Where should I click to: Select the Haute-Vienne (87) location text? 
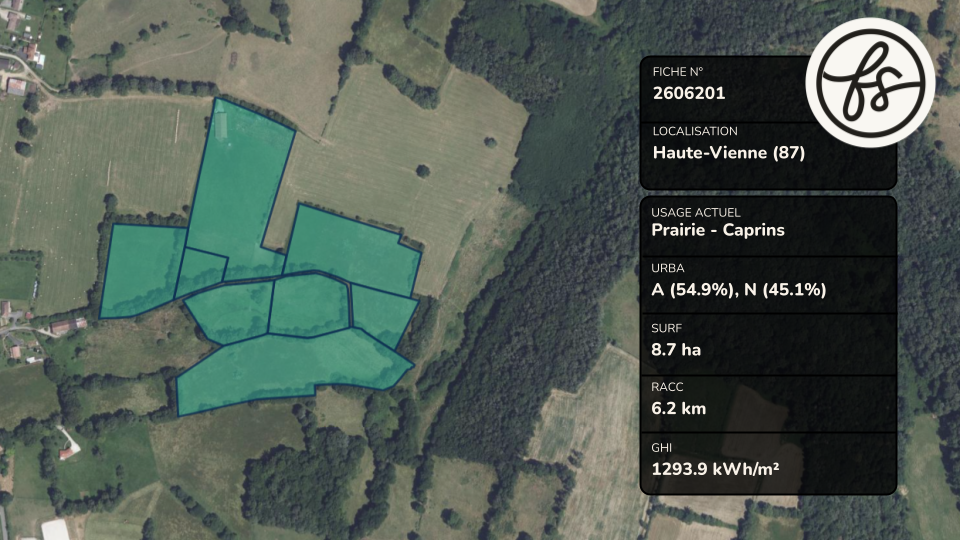(729, 152)
